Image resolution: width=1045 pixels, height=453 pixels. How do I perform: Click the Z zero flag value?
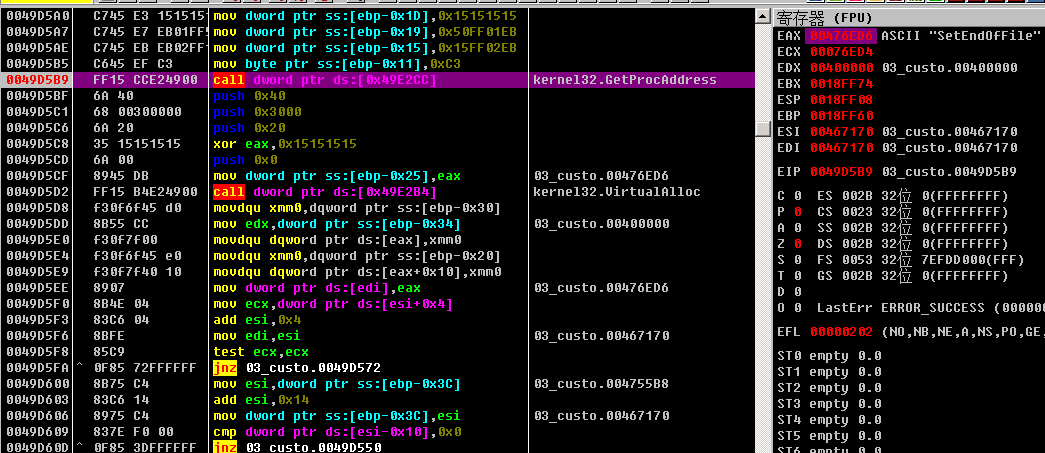click(x=797, y=243)
